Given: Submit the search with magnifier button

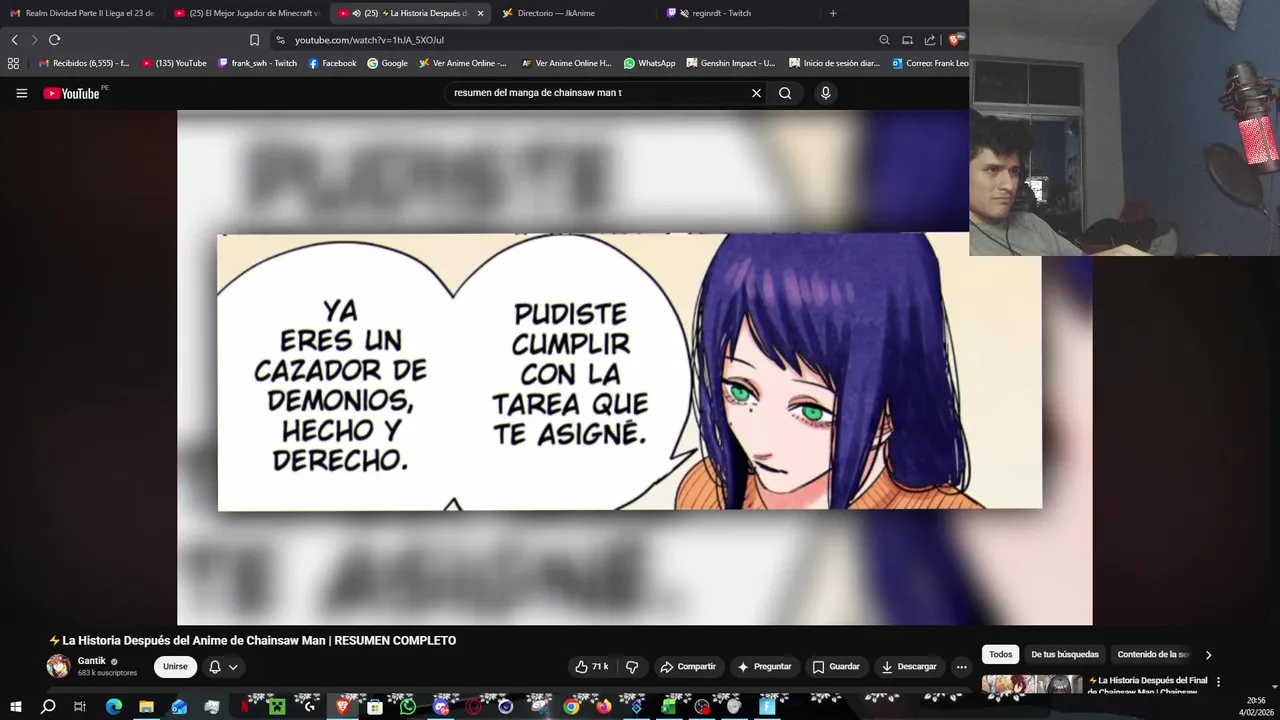Looking at the screenshot, I should (x=785, y=93).
